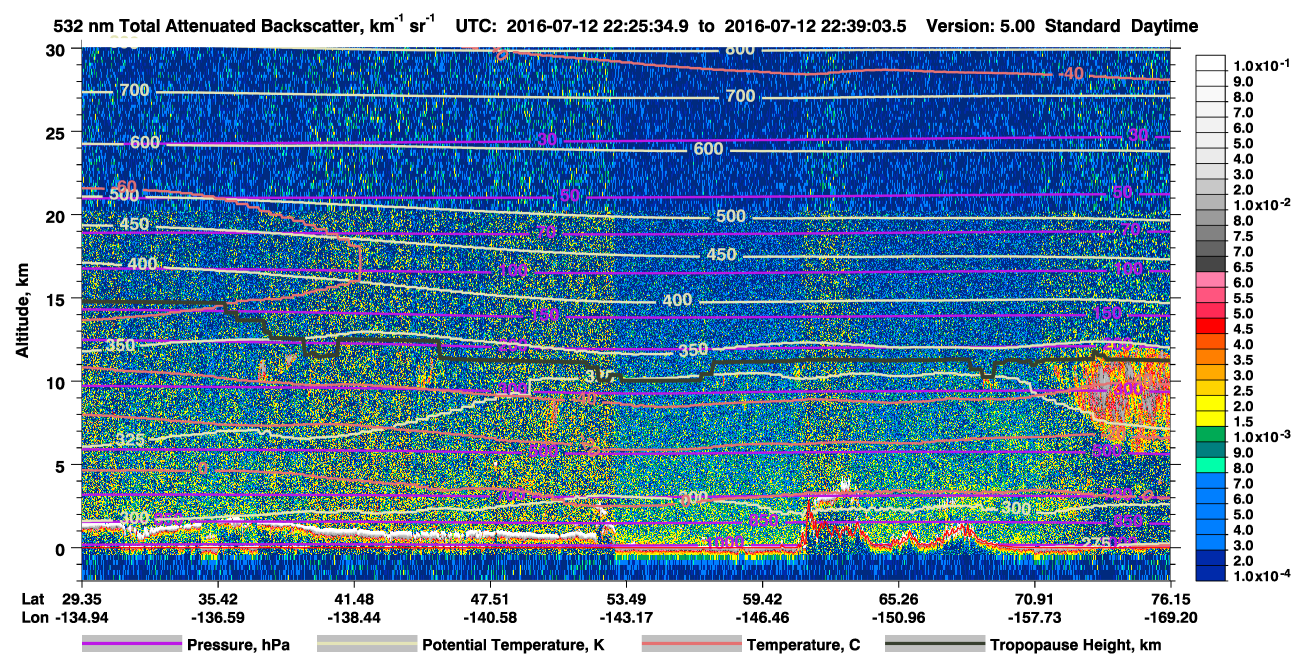The width and height of the screenshot is (1300, 667).
Task: Click the colorbar label 6.5
Action: tap(1244, 267)
